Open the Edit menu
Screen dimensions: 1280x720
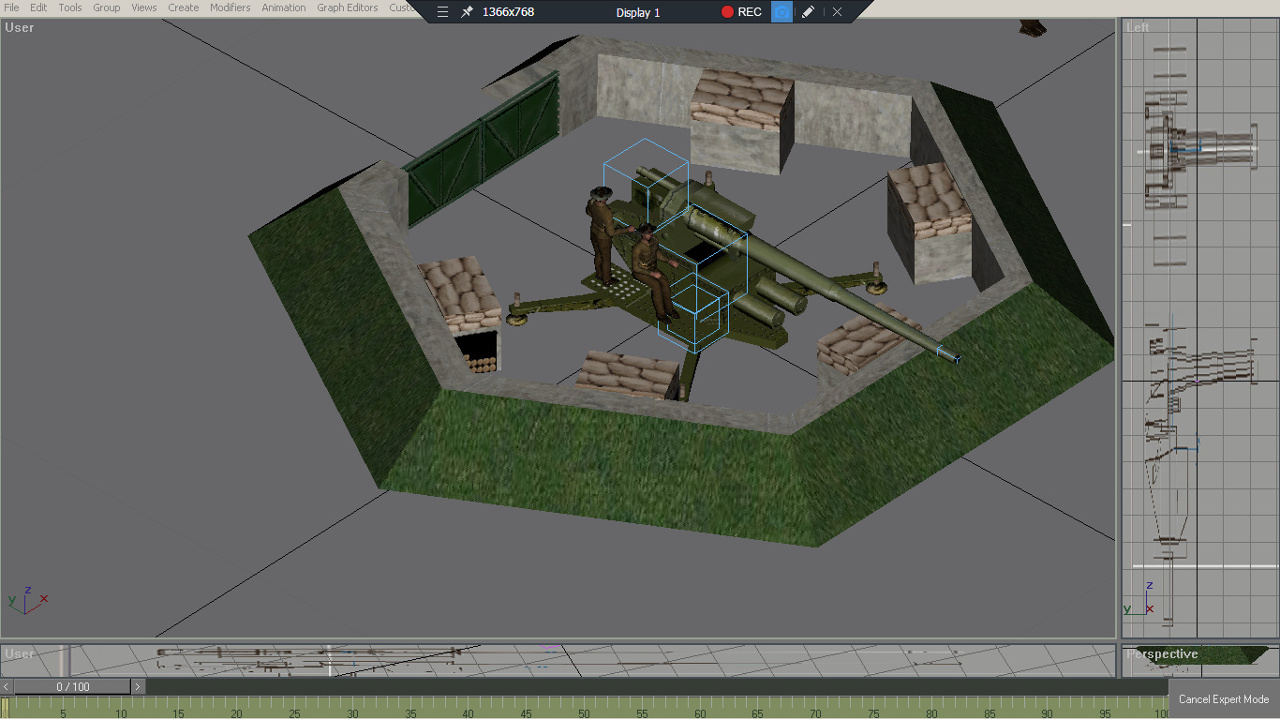click(x=38, y=7)
